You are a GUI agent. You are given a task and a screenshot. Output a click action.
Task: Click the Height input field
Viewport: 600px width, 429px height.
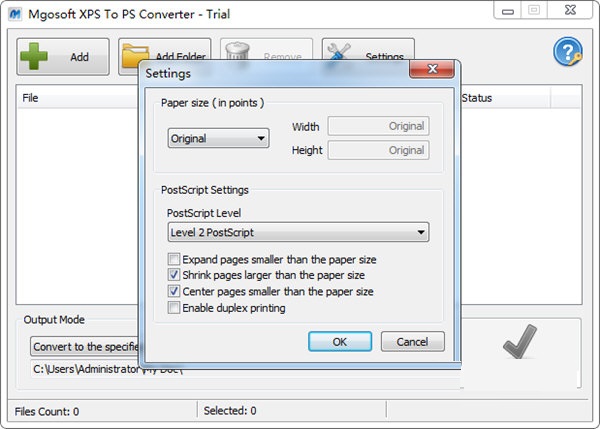coord(378,150)
